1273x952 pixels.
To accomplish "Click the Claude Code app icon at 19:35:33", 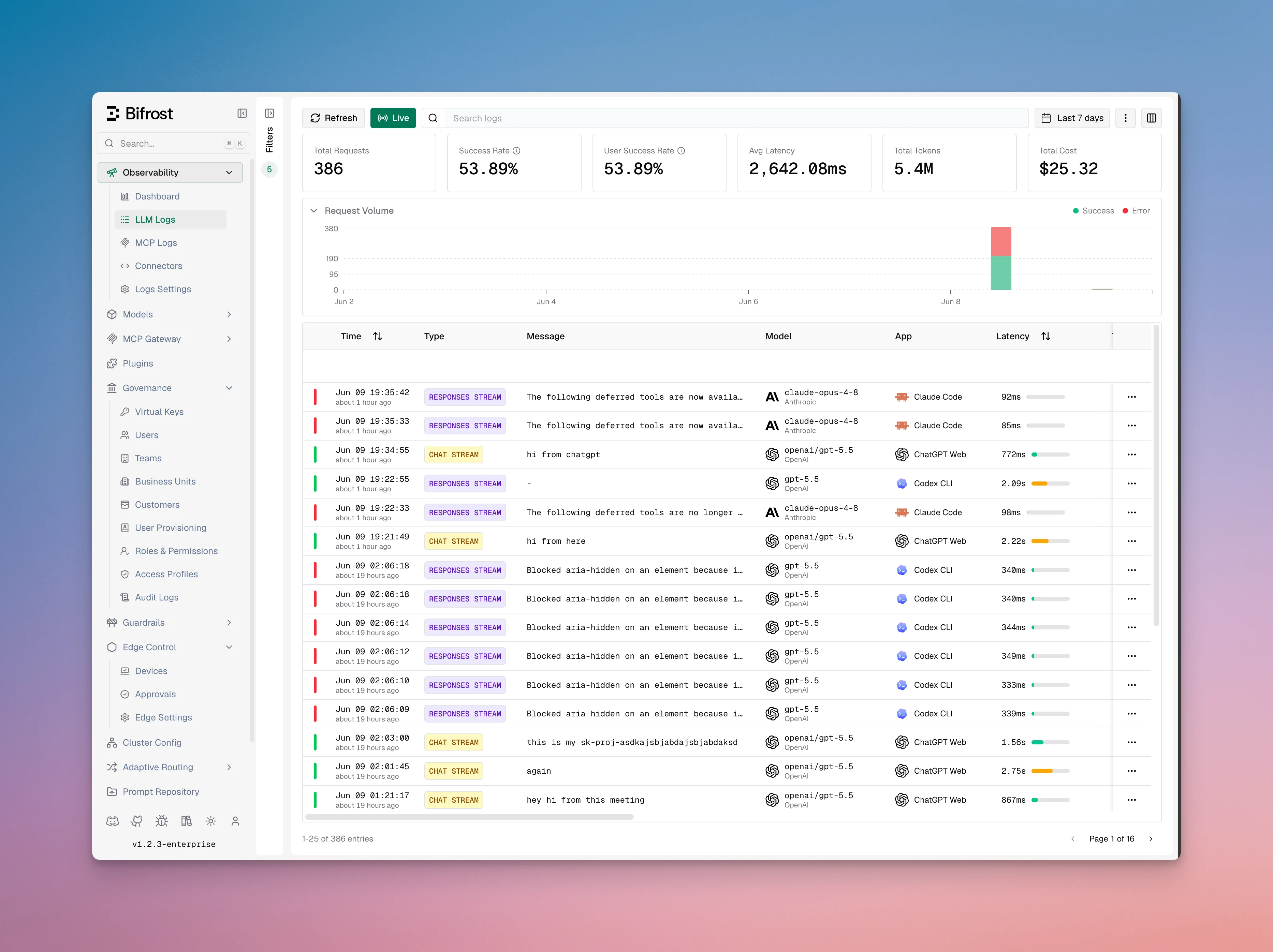I will tap(902, 426).
